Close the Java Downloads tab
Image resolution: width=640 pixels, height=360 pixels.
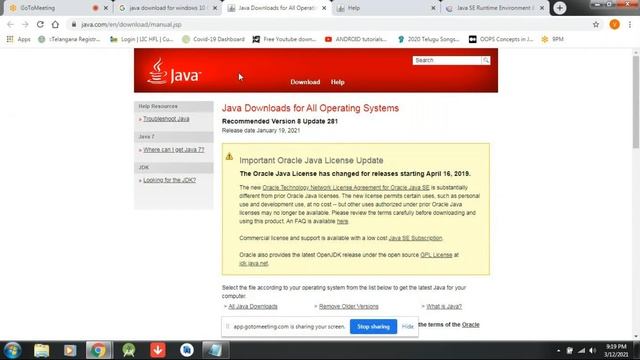click(x=324, y=8)
